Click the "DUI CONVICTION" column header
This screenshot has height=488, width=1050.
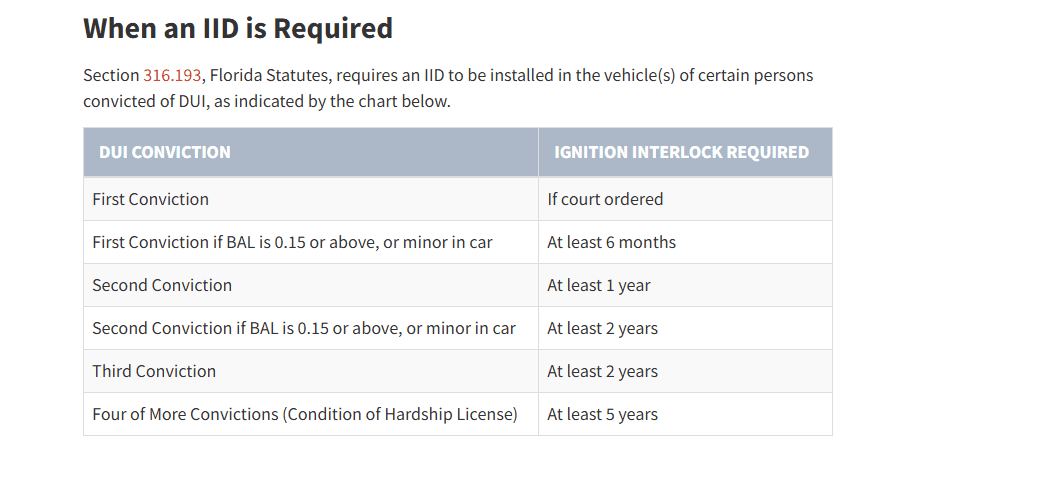tap(165, 153)
